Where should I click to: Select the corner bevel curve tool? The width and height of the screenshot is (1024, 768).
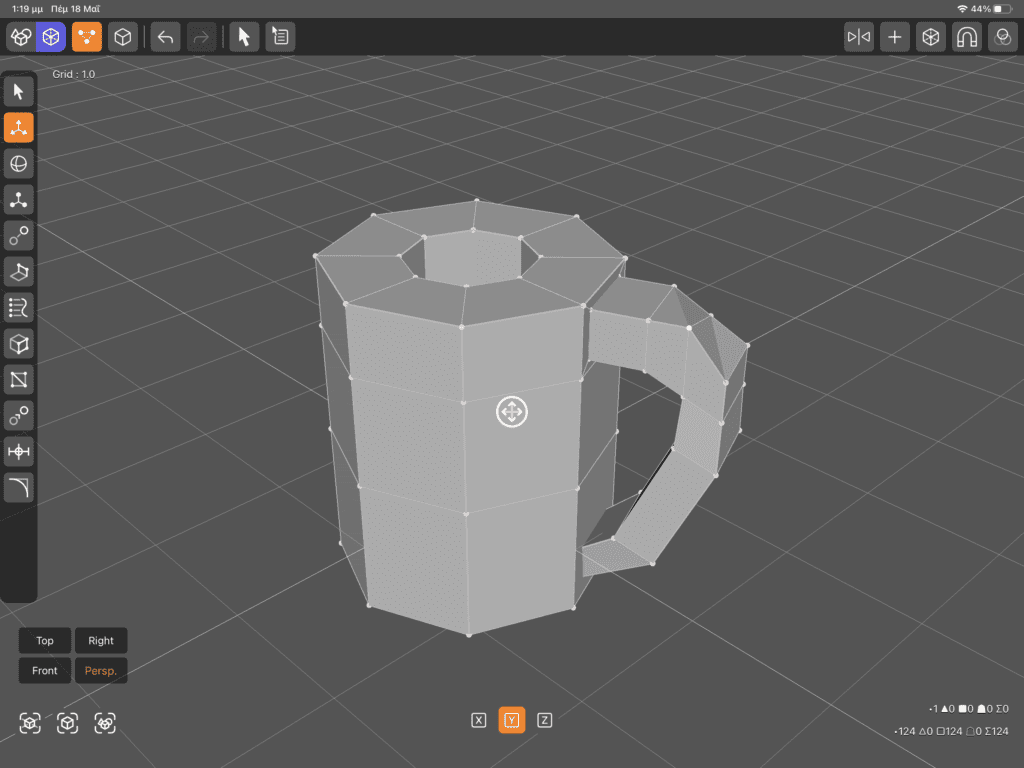[x=19, y=488]
